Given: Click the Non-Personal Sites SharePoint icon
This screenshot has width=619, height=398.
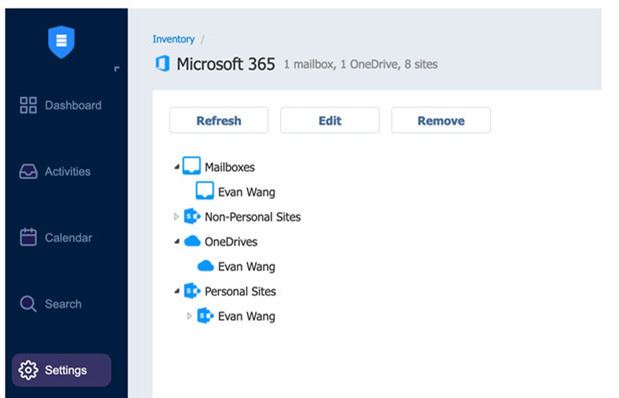Looking at the screenshot, I should (x=192, y=216).
